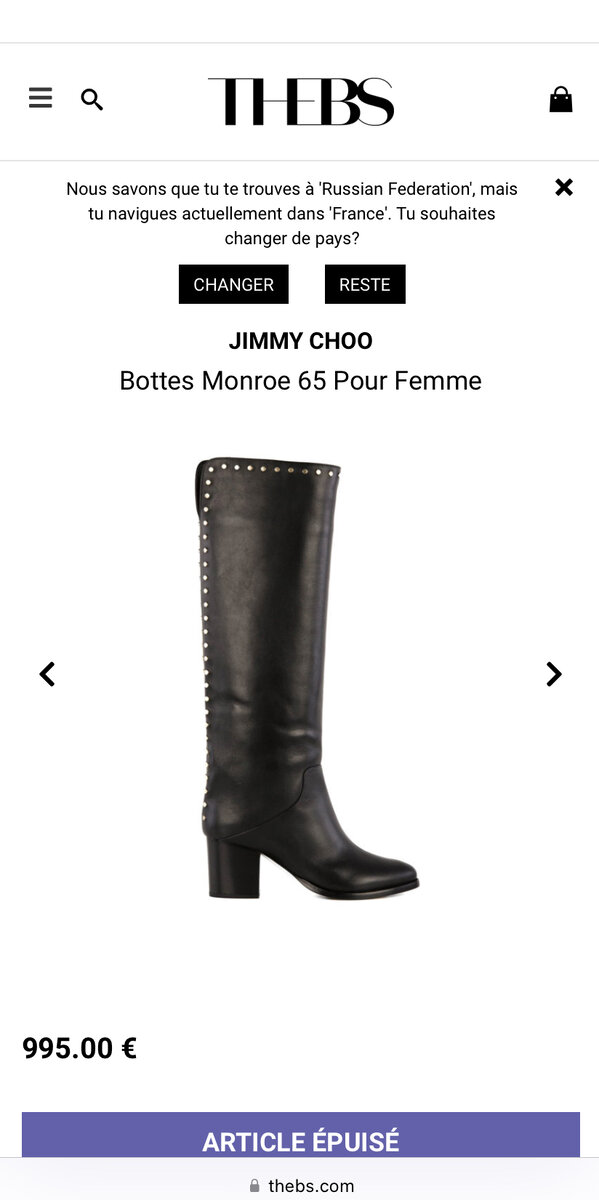Tap the 995.00 € price
Image resolution: width=599 pixels, height=1200 pixels.
[x=80, y=1048]
